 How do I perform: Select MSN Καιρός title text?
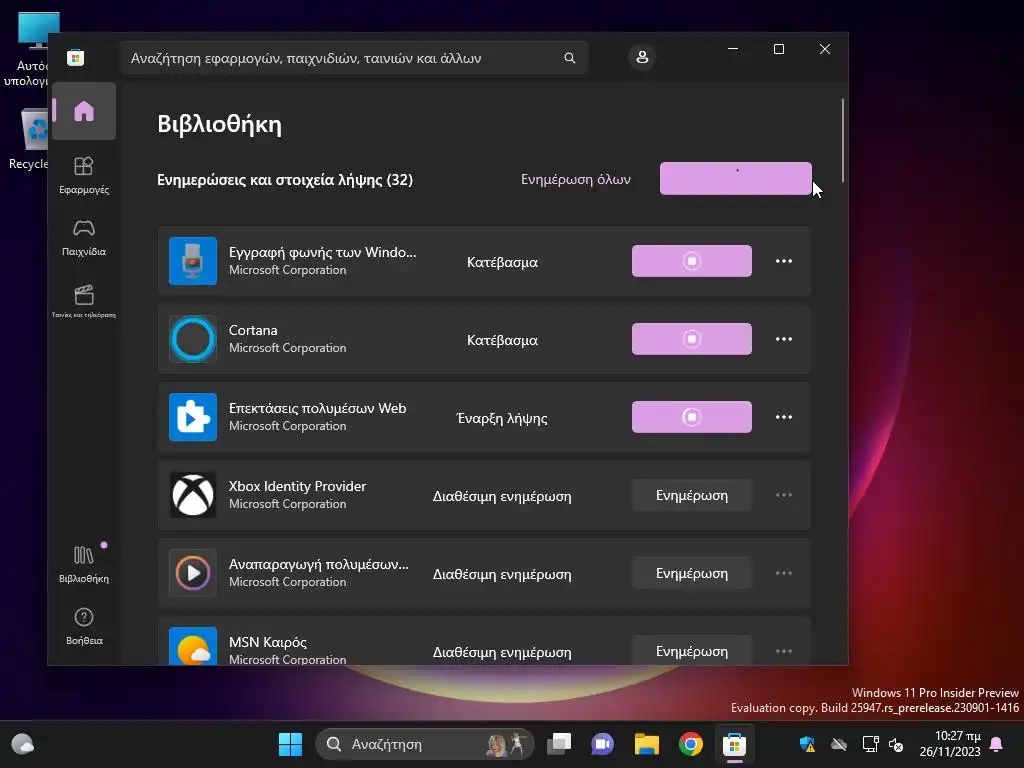267,642
